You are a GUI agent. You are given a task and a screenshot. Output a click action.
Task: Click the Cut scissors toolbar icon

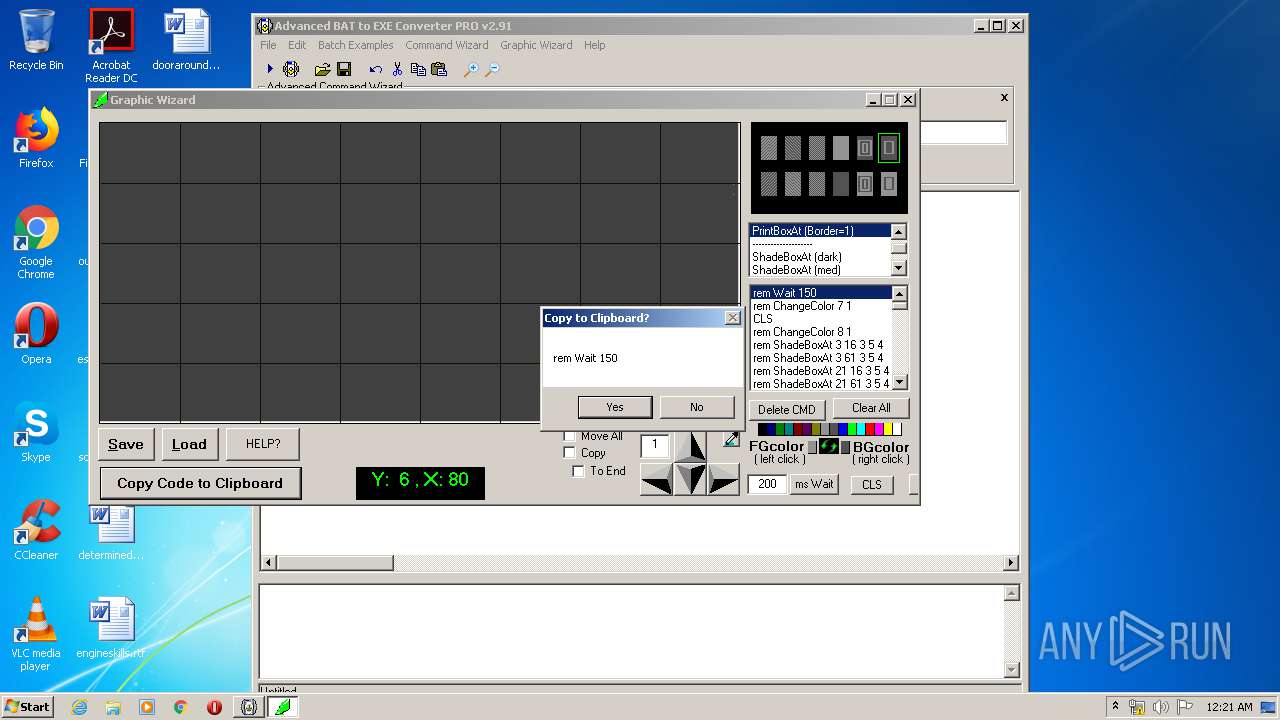point(397,69)
